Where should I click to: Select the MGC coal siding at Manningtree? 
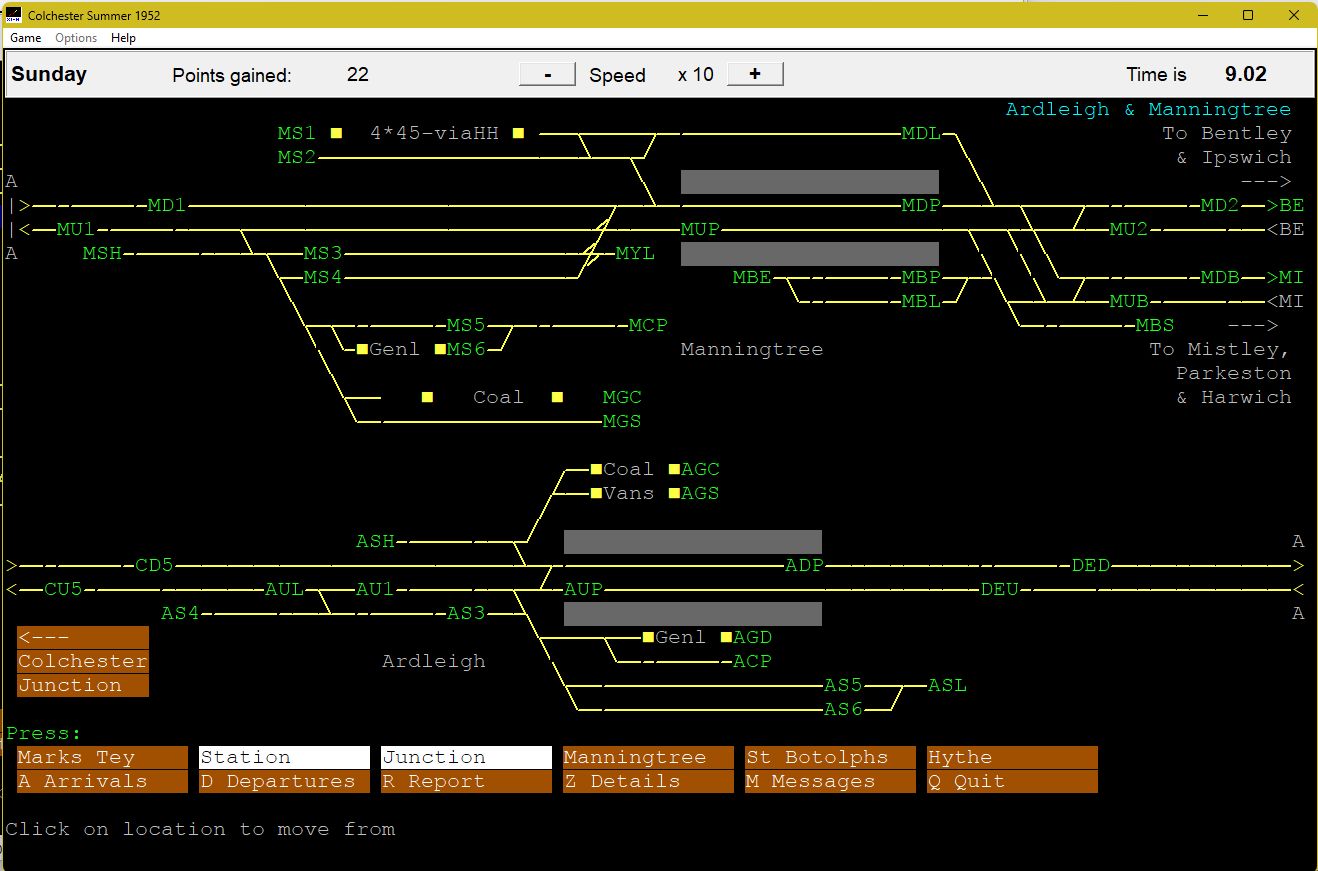point(621,397)
